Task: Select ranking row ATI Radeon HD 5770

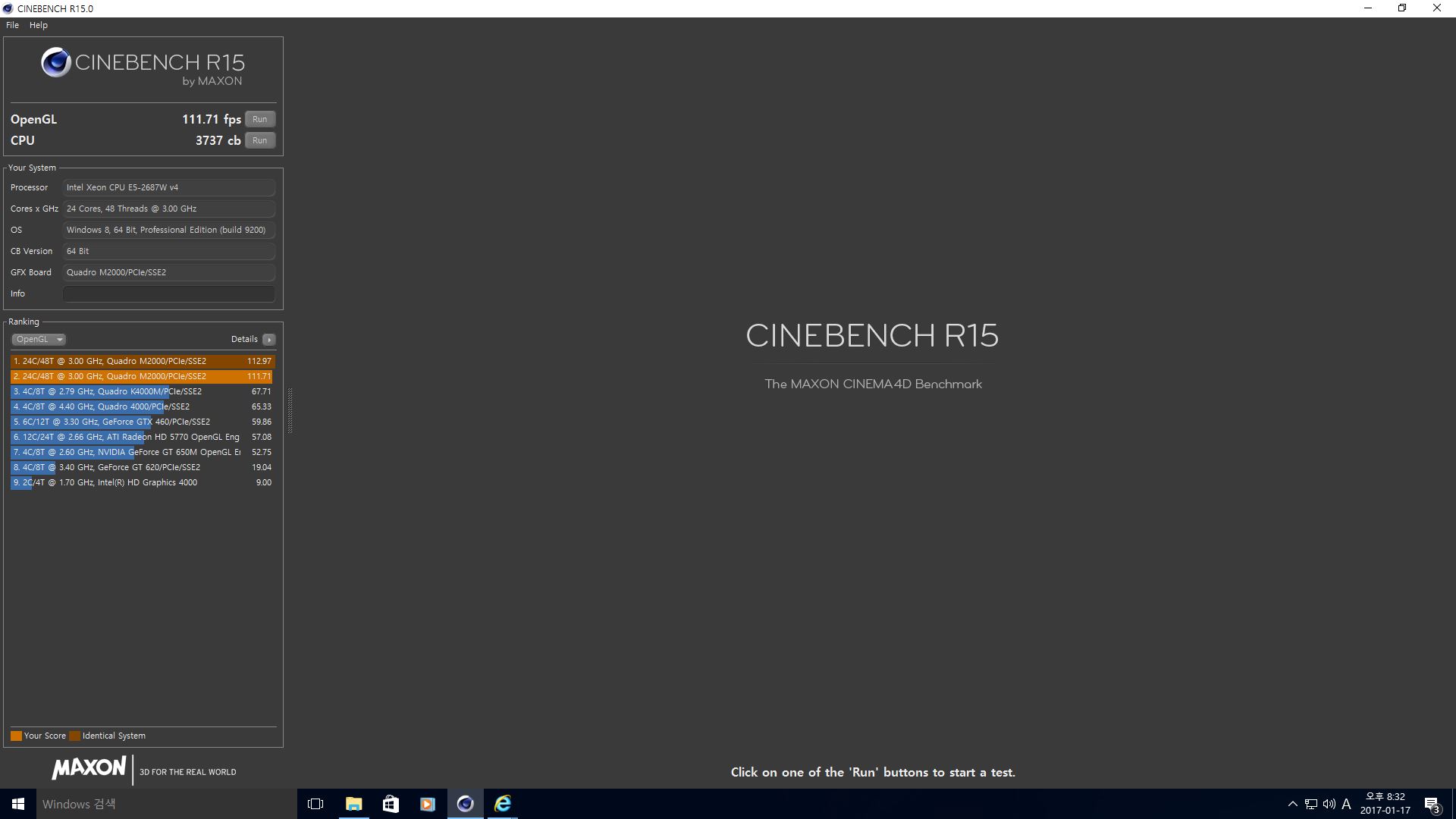Action: (x=143, y=437)
